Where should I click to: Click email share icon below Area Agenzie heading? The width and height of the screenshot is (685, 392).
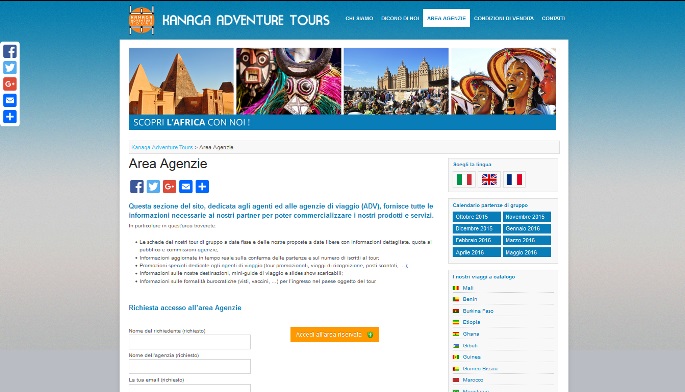click(186, 186)
